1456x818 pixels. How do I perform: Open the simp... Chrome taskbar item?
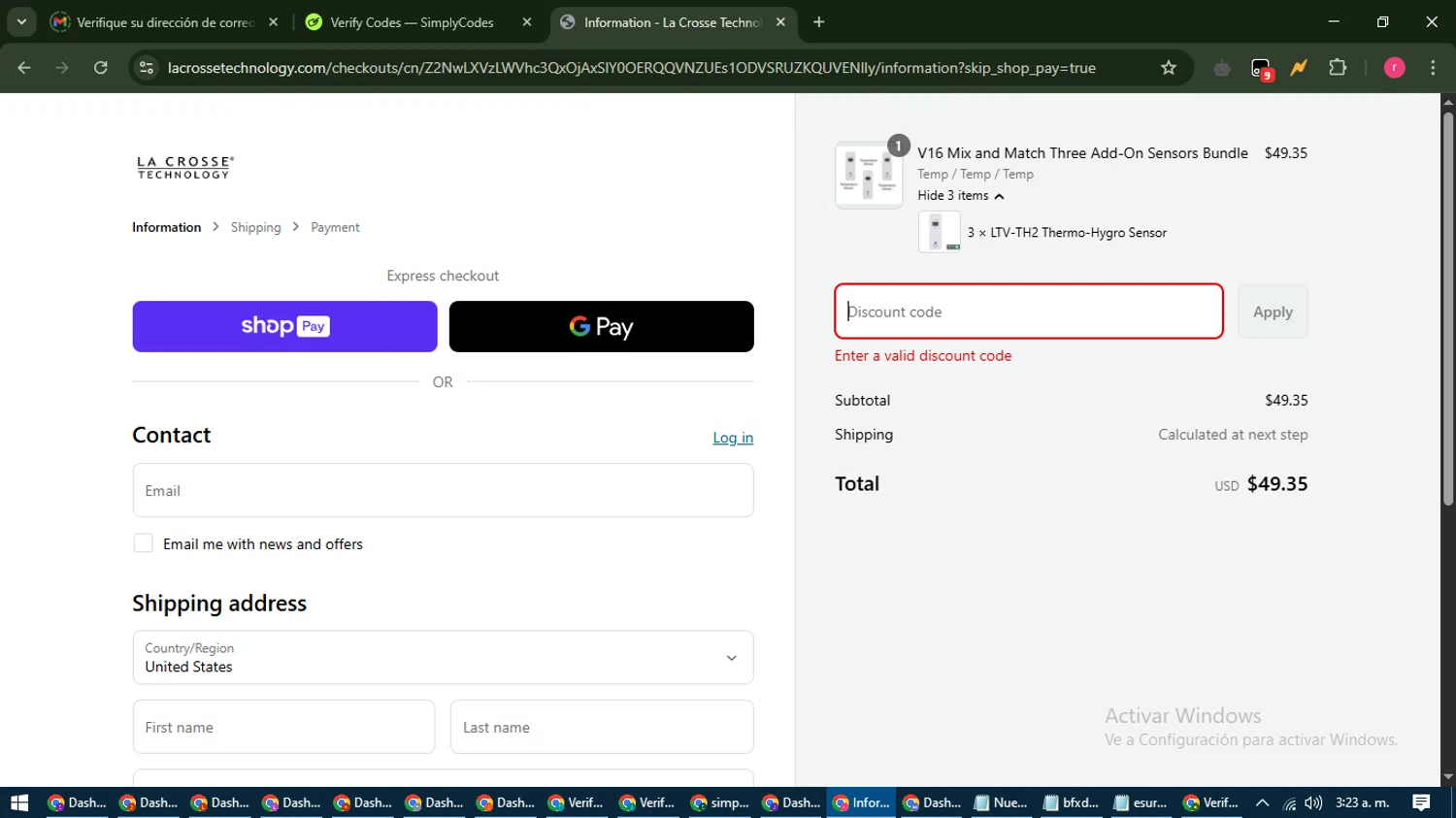tap(719, 802)
